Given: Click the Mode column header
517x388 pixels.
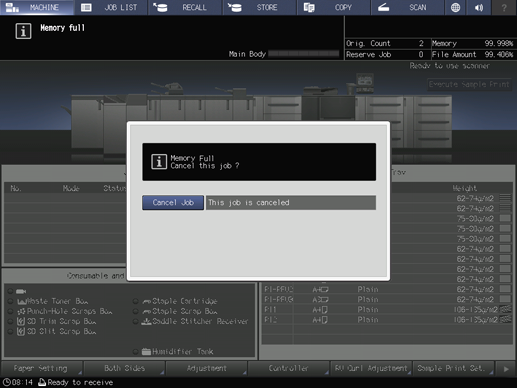Looking at the screenshot, I should pyautogui.click(x=71, y=188).
